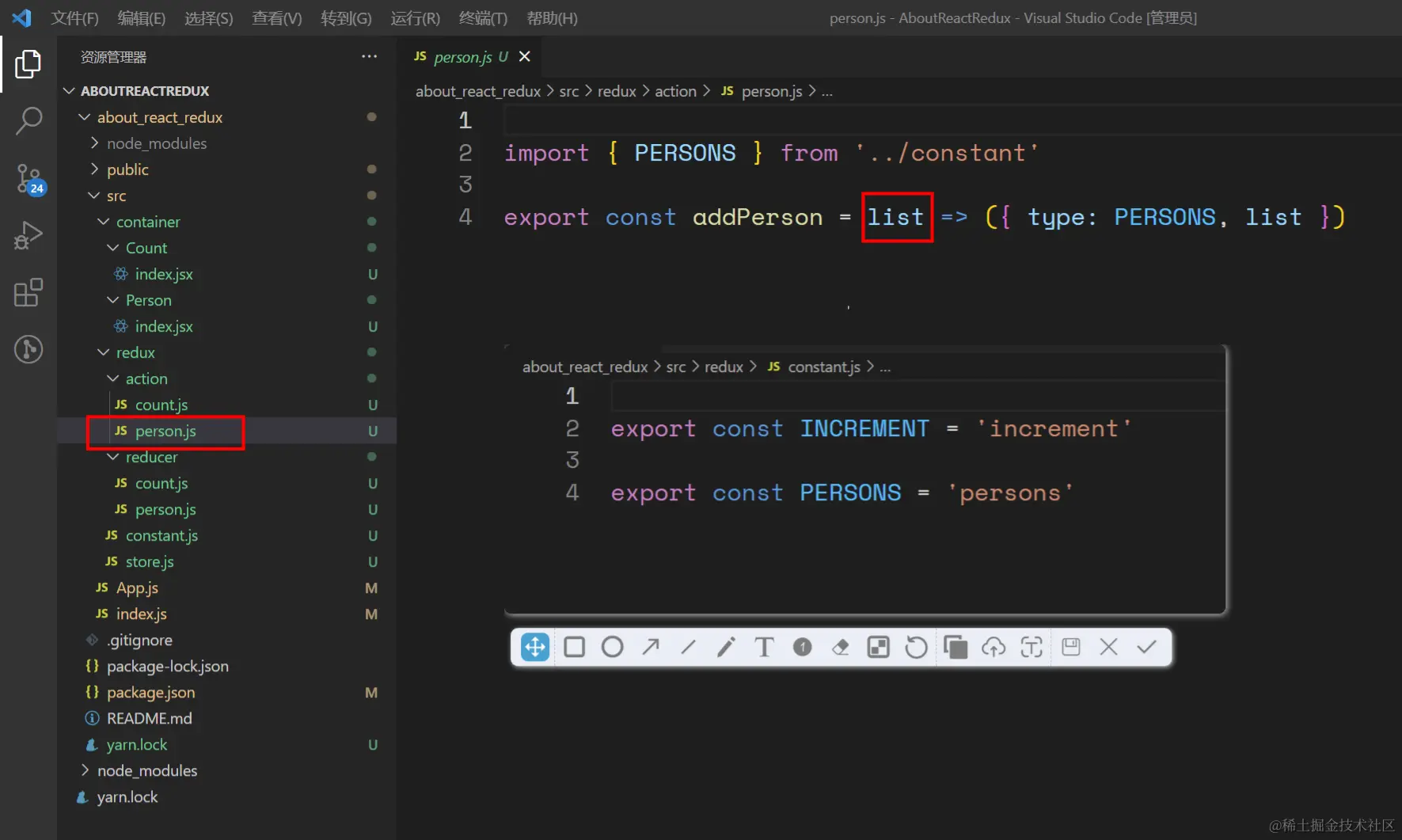Open the 选择(S) menu

209,18
